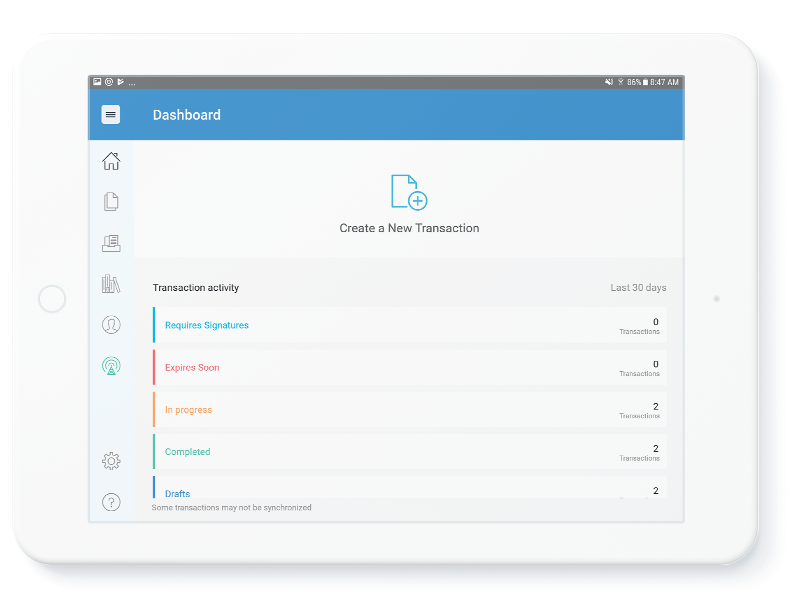Click the Last 30 days label

638,288
